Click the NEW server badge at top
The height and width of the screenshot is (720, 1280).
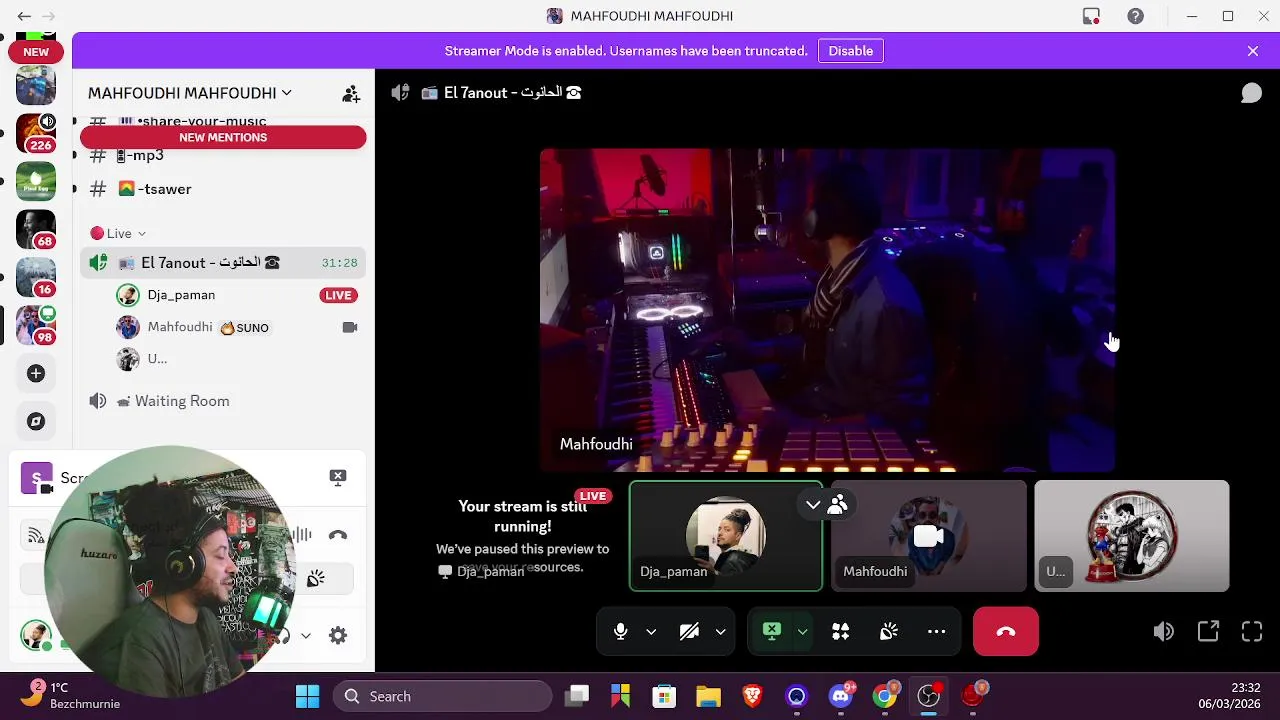[36, 52]
